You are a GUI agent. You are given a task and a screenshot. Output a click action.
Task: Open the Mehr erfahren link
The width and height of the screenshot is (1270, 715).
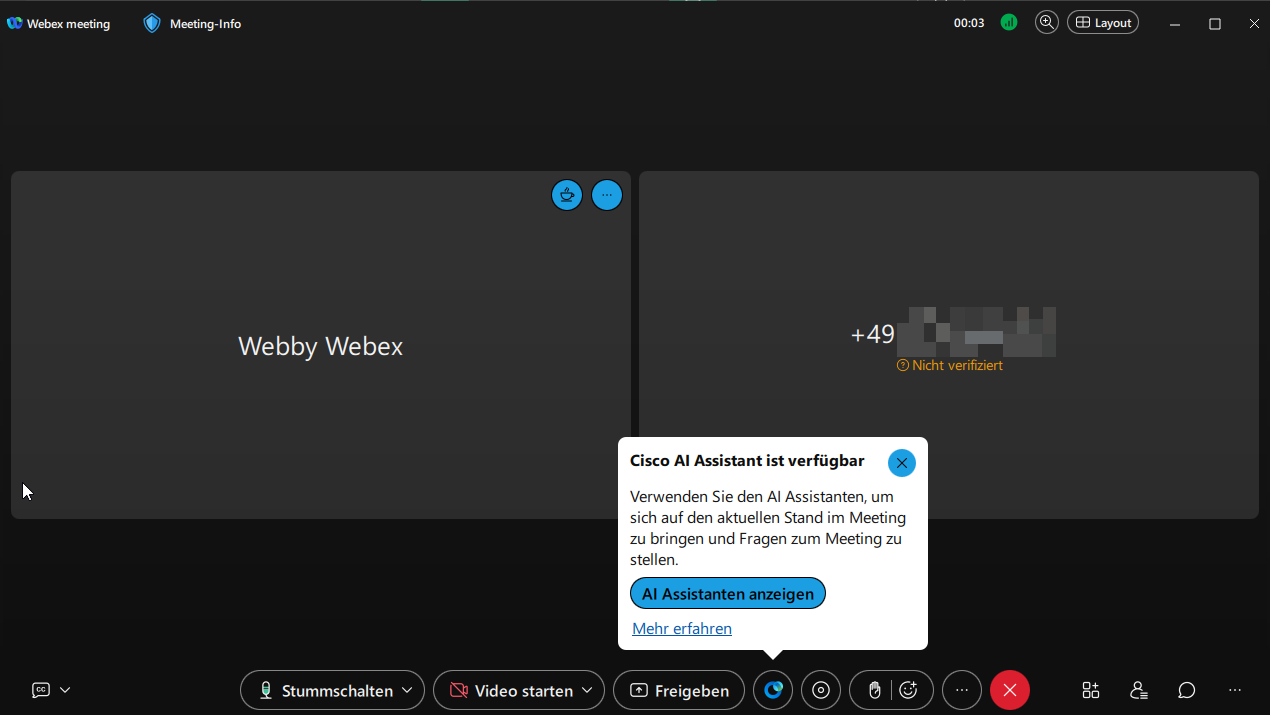(x=682, y=628)
